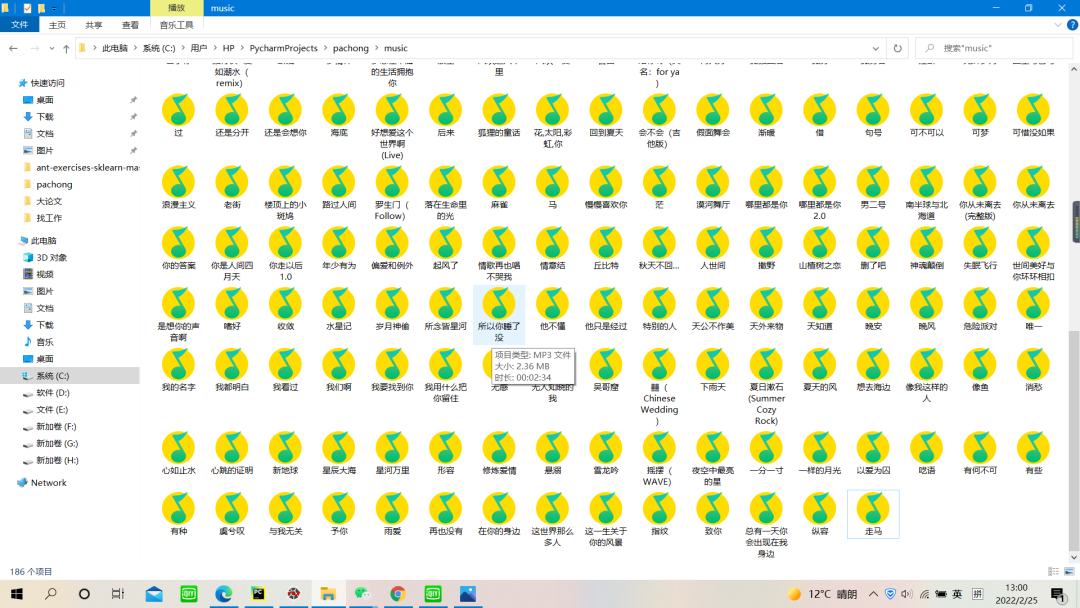The image size is (1080, 608).
Task: Select the 软件 (D:) drive
Action: tap(53, 392)
